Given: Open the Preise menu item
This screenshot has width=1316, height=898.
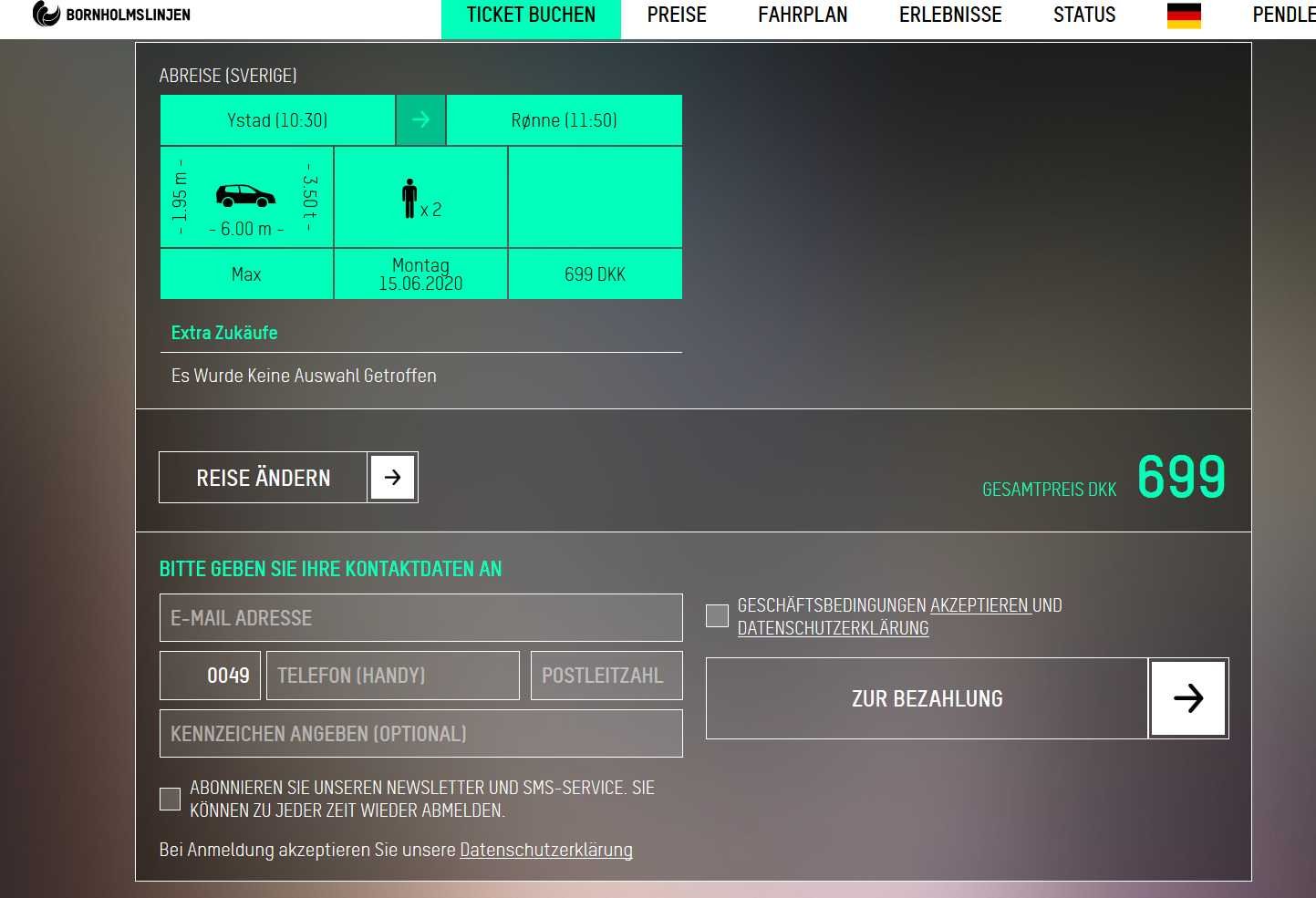Looking at the screenshot, I should point(677,15).
